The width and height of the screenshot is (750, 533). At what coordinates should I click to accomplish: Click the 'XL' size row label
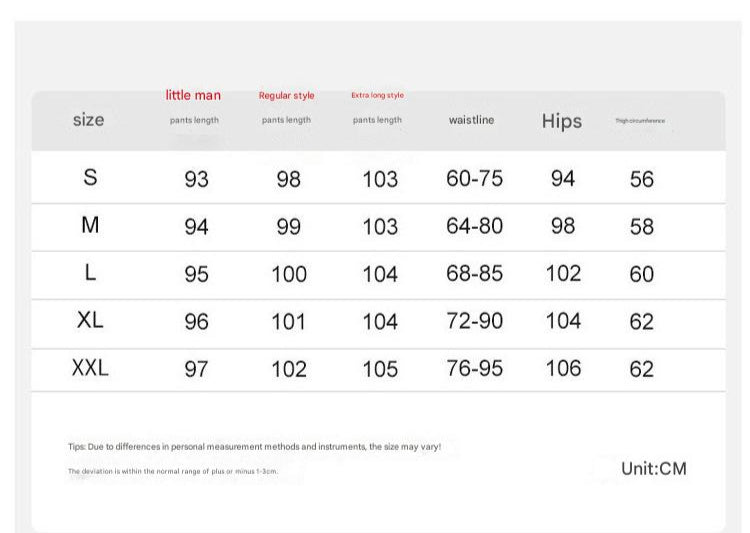tap(90, 320)
